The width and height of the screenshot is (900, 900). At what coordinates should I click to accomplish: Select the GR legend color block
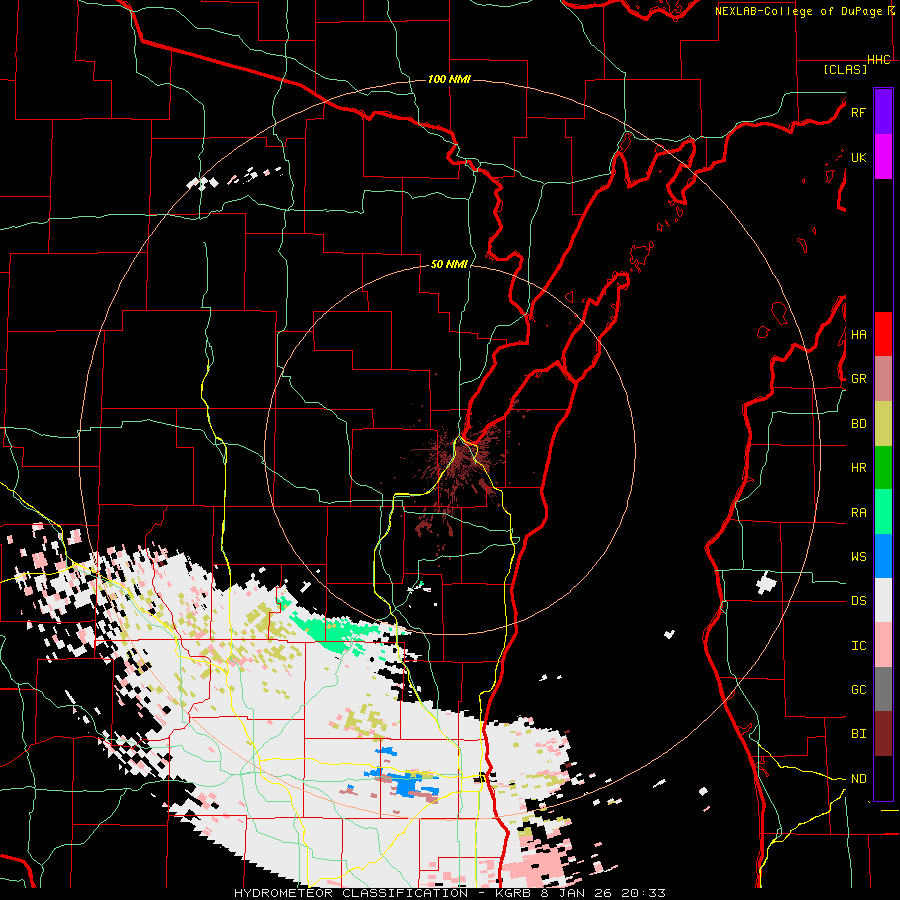tap(883, 378)
